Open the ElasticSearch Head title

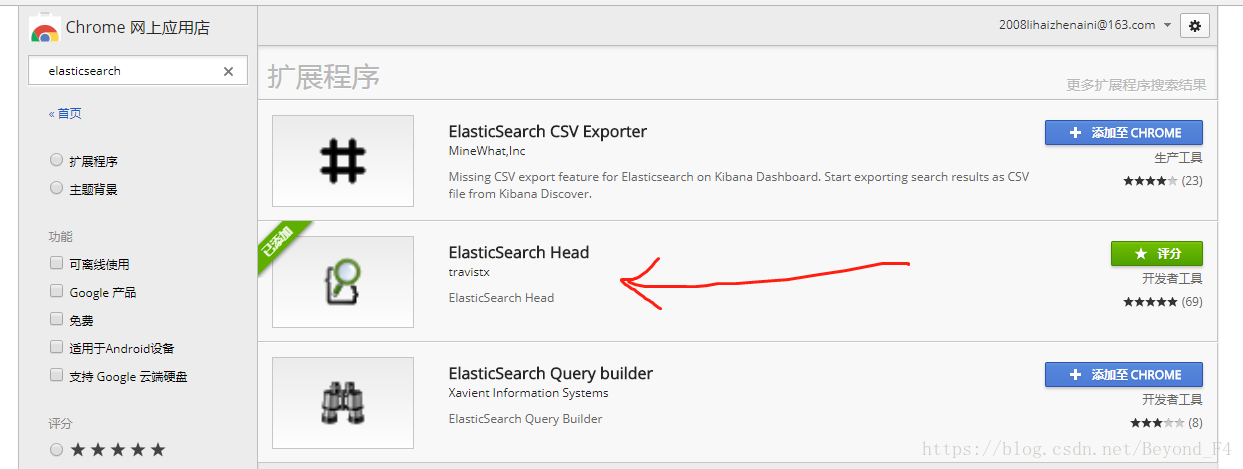coord(519,252)
